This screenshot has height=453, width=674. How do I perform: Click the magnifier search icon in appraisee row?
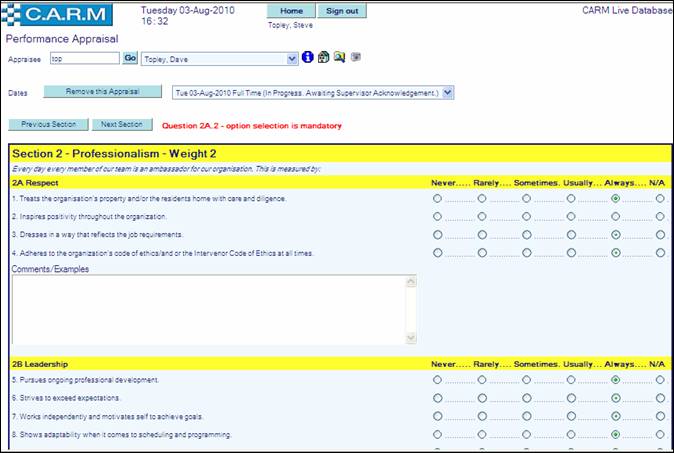tap(339, 58)
